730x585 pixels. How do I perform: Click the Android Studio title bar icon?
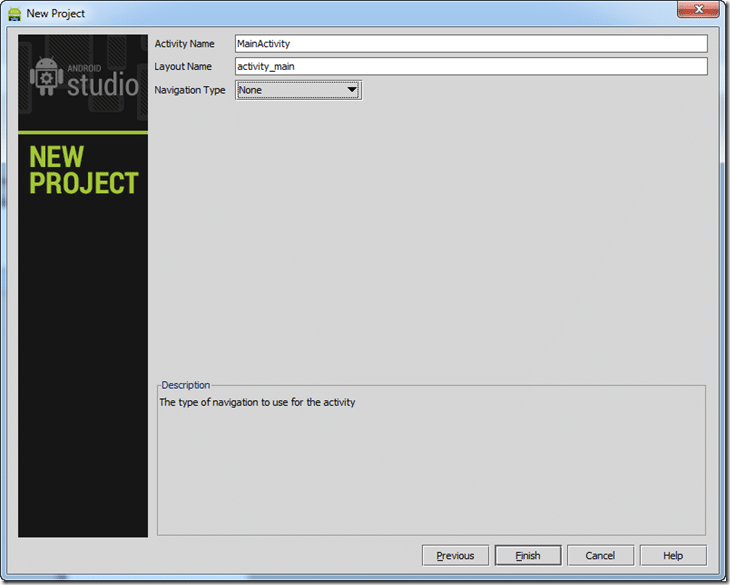14,13
